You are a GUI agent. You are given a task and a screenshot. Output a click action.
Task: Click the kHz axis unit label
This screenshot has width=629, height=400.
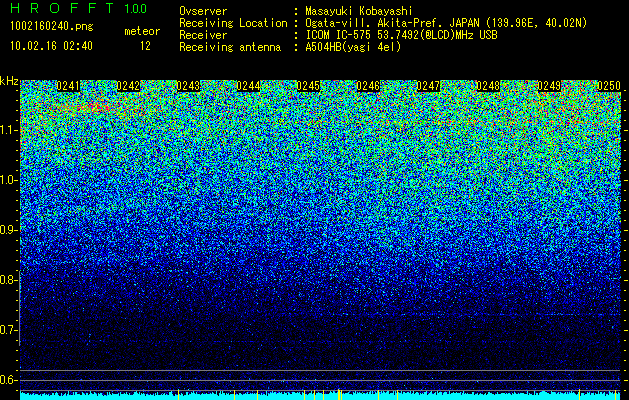click(x=9, y=81)
